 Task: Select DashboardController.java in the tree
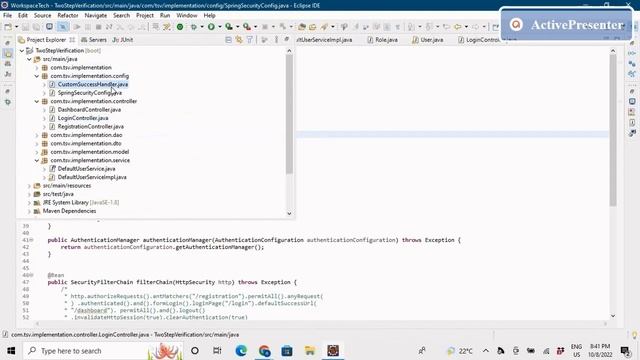point(89,110)
